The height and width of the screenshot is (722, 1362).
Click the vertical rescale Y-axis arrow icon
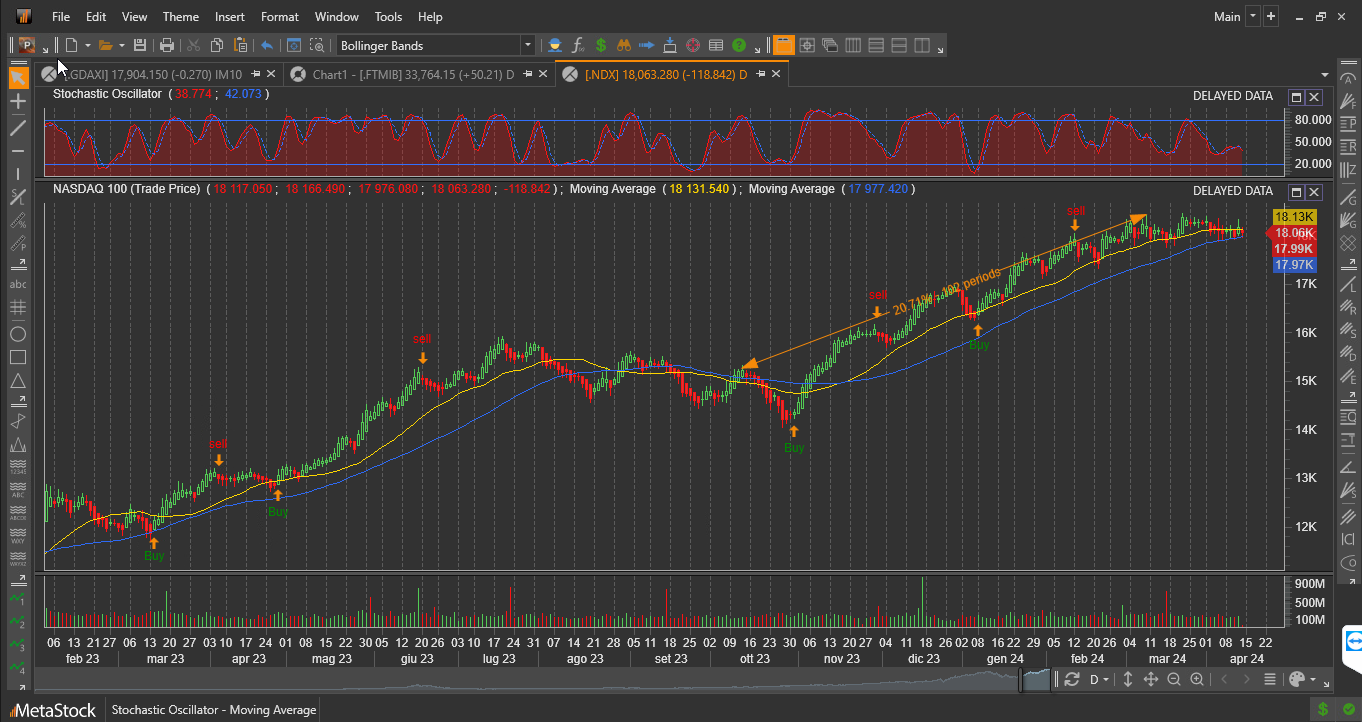pyautogui.click(x=1128, y=679)
